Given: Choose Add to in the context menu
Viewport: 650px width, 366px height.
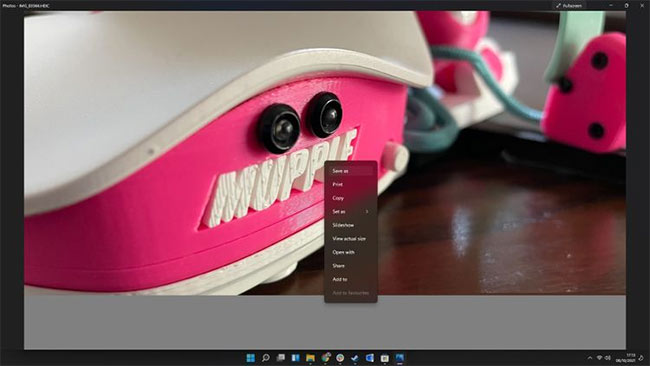Looking at the screenshot, I should pos(350,279).
